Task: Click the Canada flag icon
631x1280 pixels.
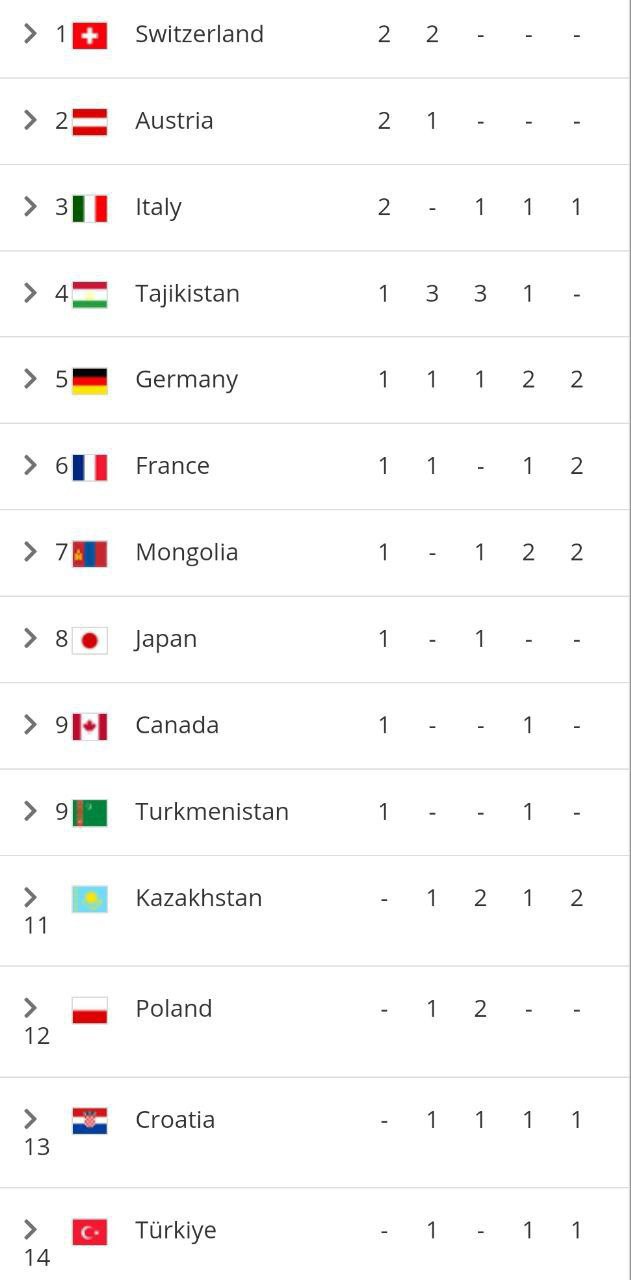Action: [90, 726]
